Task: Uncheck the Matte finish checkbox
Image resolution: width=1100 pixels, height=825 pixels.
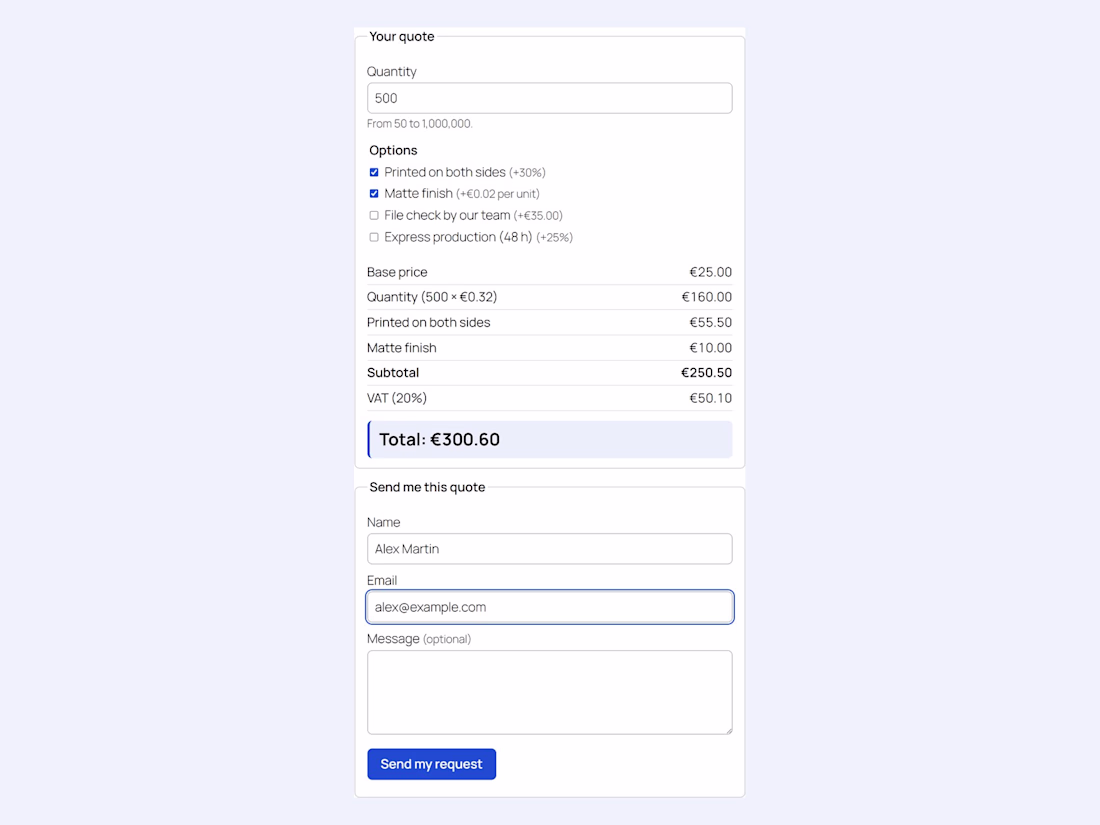Action: [374, 194]
